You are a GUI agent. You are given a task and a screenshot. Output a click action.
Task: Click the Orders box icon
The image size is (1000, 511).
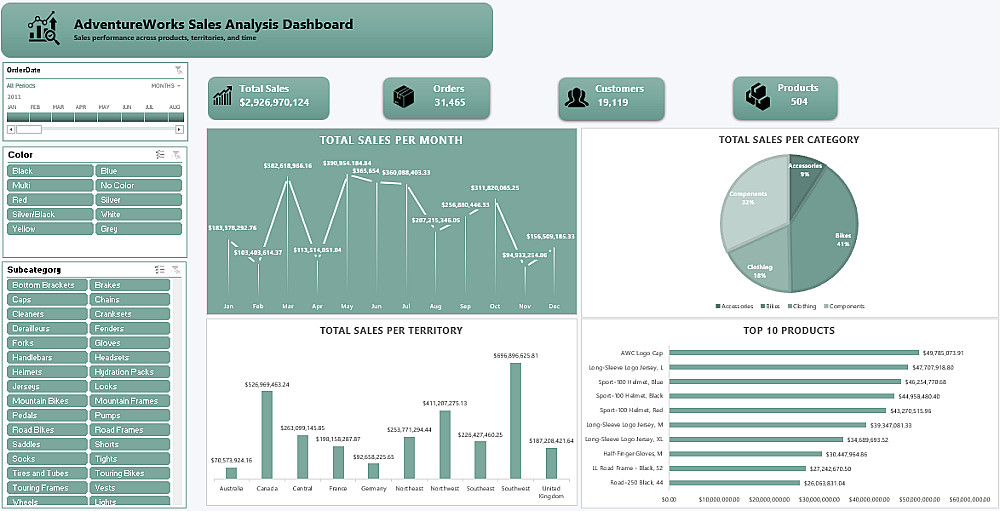(x=403, y=96)
